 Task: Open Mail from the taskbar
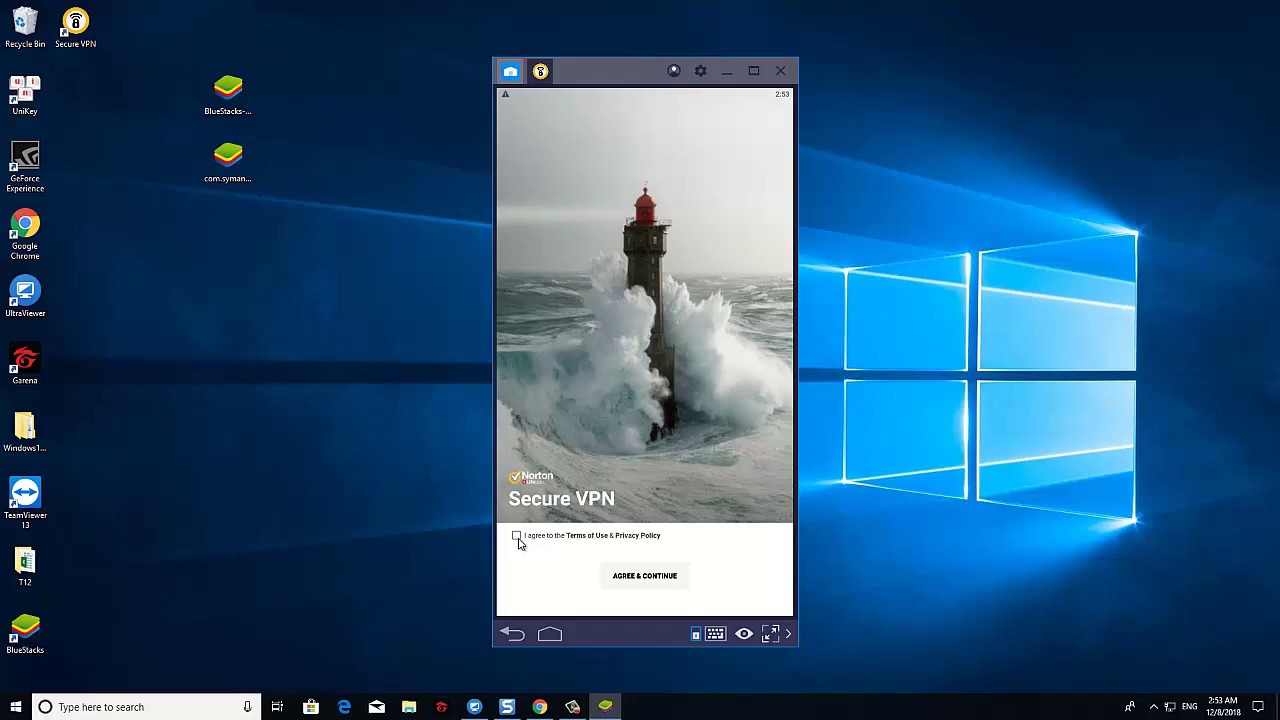[x=376, y=707]
